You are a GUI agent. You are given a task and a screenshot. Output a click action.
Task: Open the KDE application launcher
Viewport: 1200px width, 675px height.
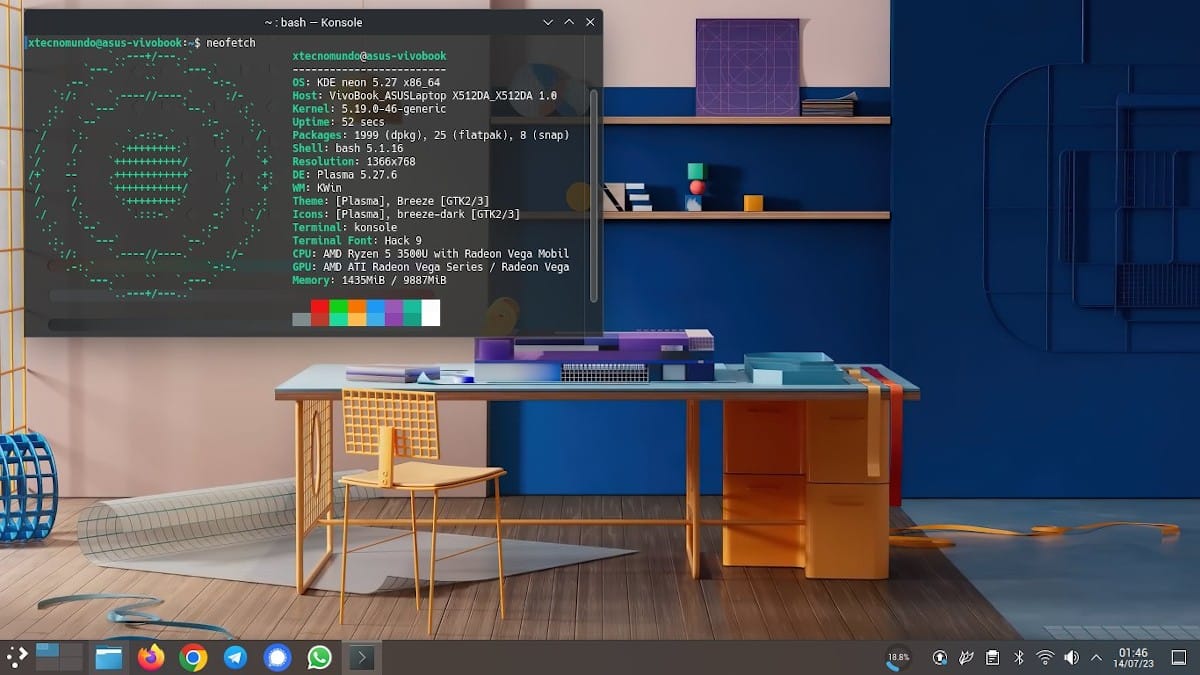click(16, 657)
